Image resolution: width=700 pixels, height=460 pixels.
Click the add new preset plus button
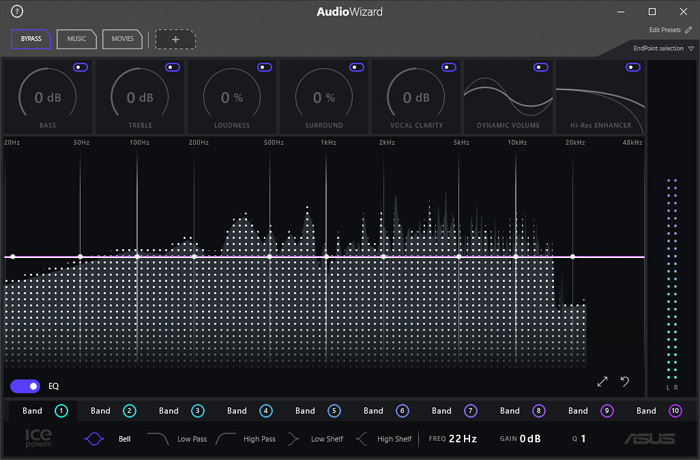(x=175, y=39)
